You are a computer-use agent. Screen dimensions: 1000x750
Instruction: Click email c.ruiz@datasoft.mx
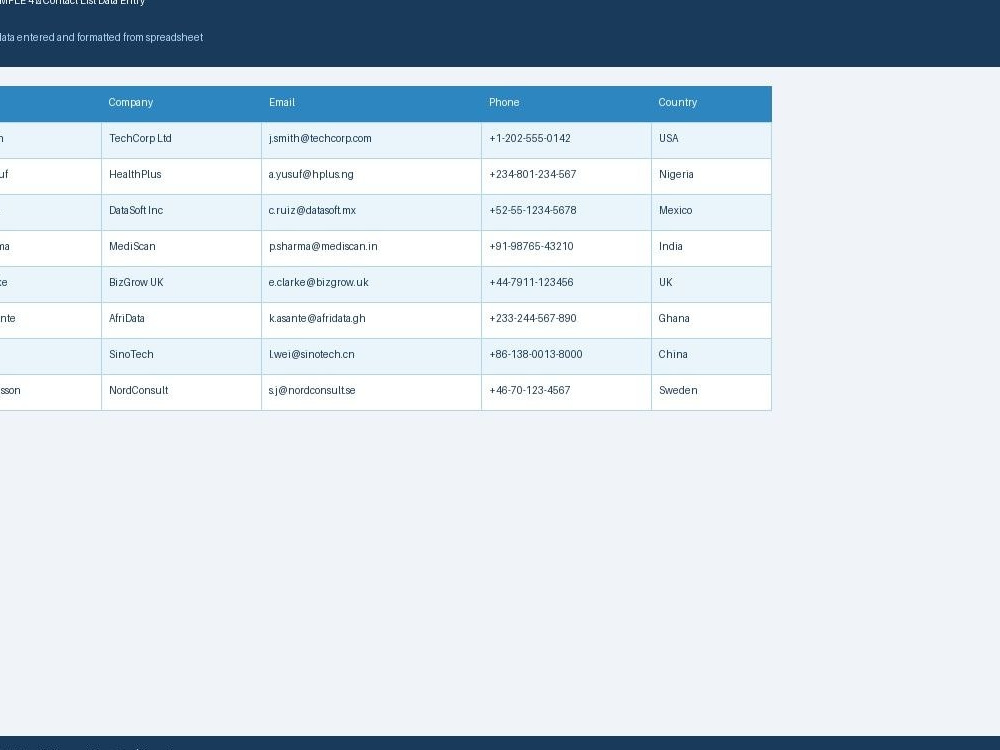click(x=312, y=210)
